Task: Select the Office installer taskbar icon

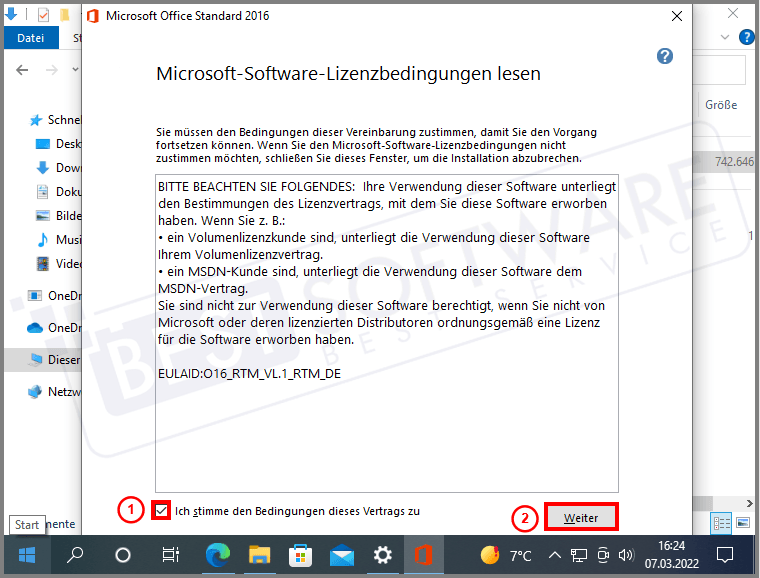Action: pos(423,555)
